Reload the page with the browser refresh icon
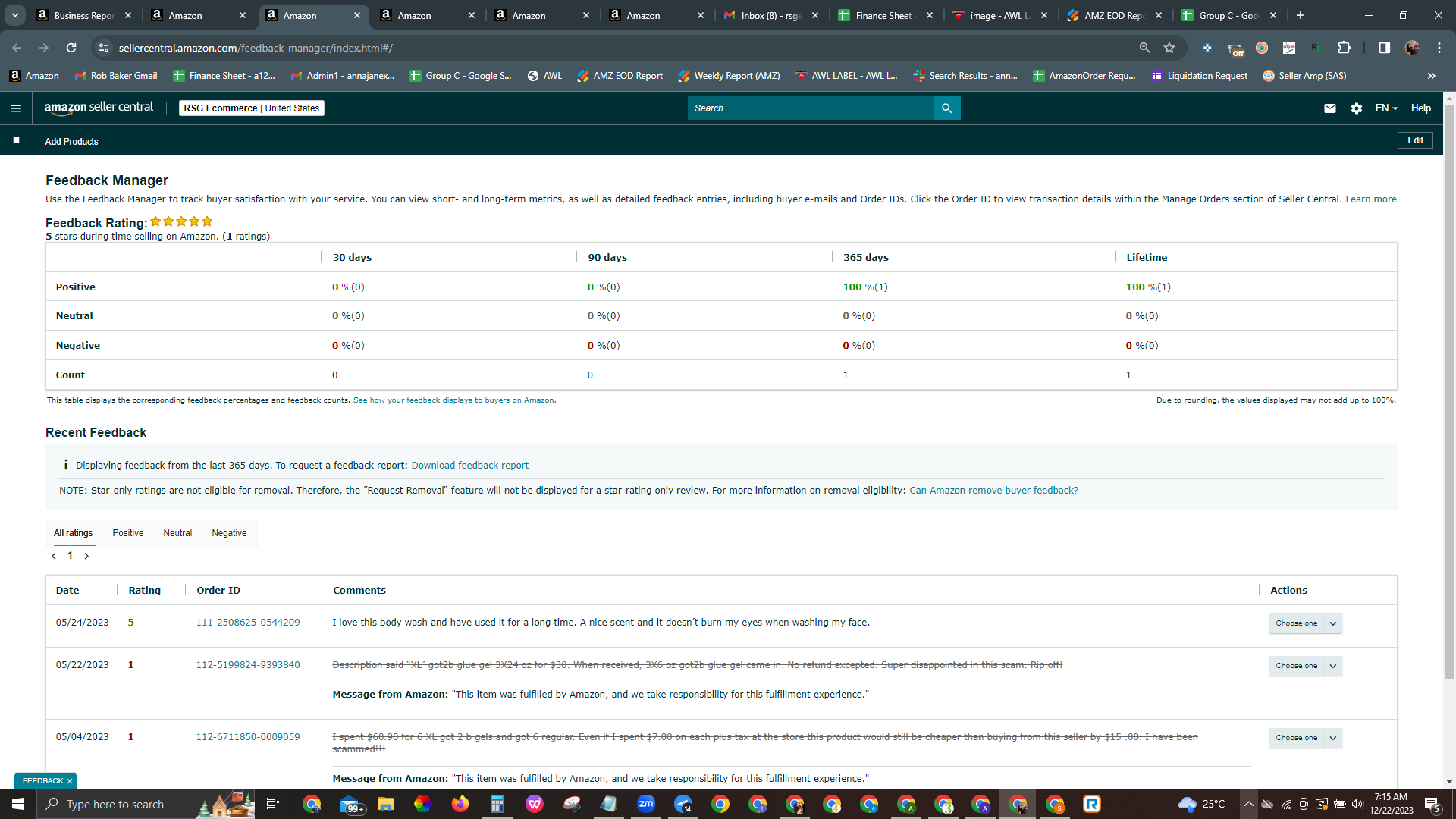Screen dimensions: 1456x819 coord(71,48)
